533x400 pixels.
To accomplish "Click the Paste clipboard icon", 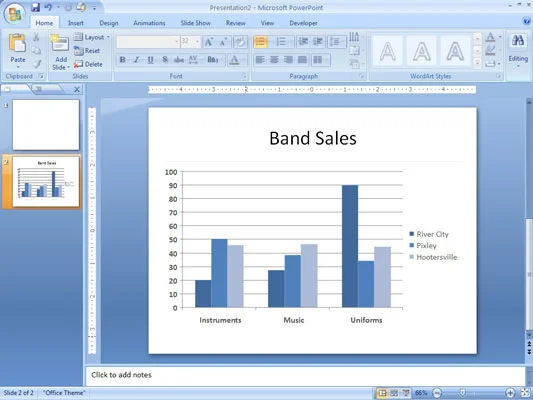I will tap(17, 44).
